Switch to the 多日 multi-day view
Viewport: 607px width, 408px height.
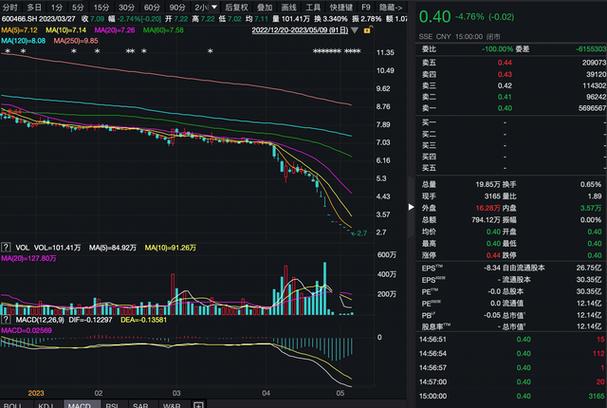(34, 7)
